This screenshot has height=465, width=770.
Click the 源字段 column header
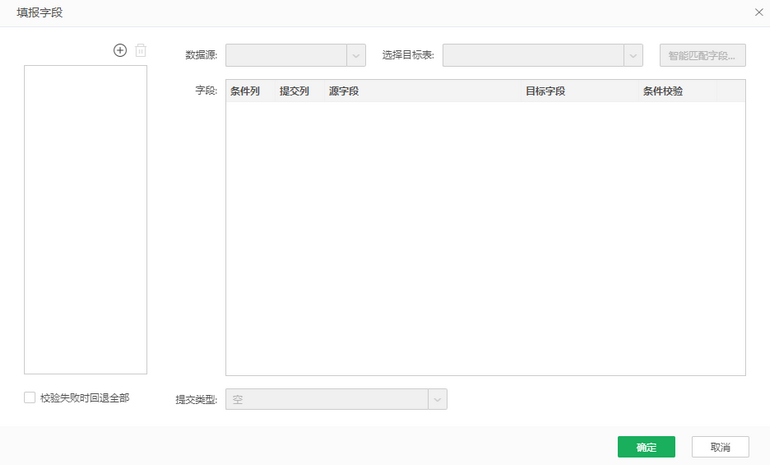(422, 91)
